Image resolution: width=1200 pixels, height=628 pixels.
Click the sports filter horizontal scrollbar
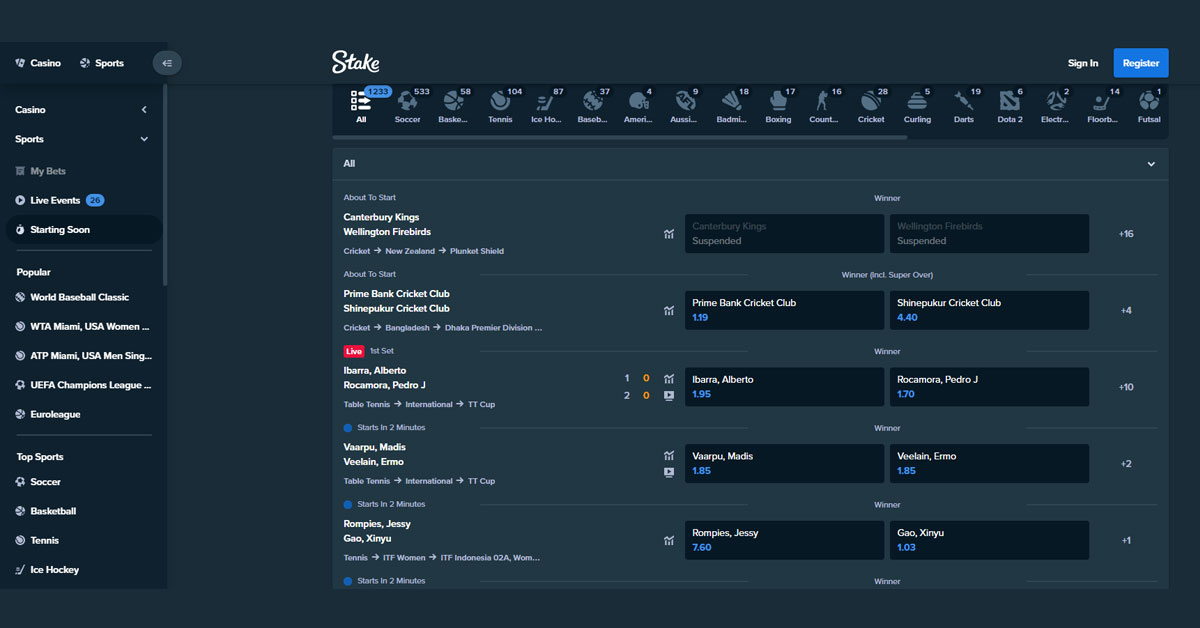pos(620,137)
